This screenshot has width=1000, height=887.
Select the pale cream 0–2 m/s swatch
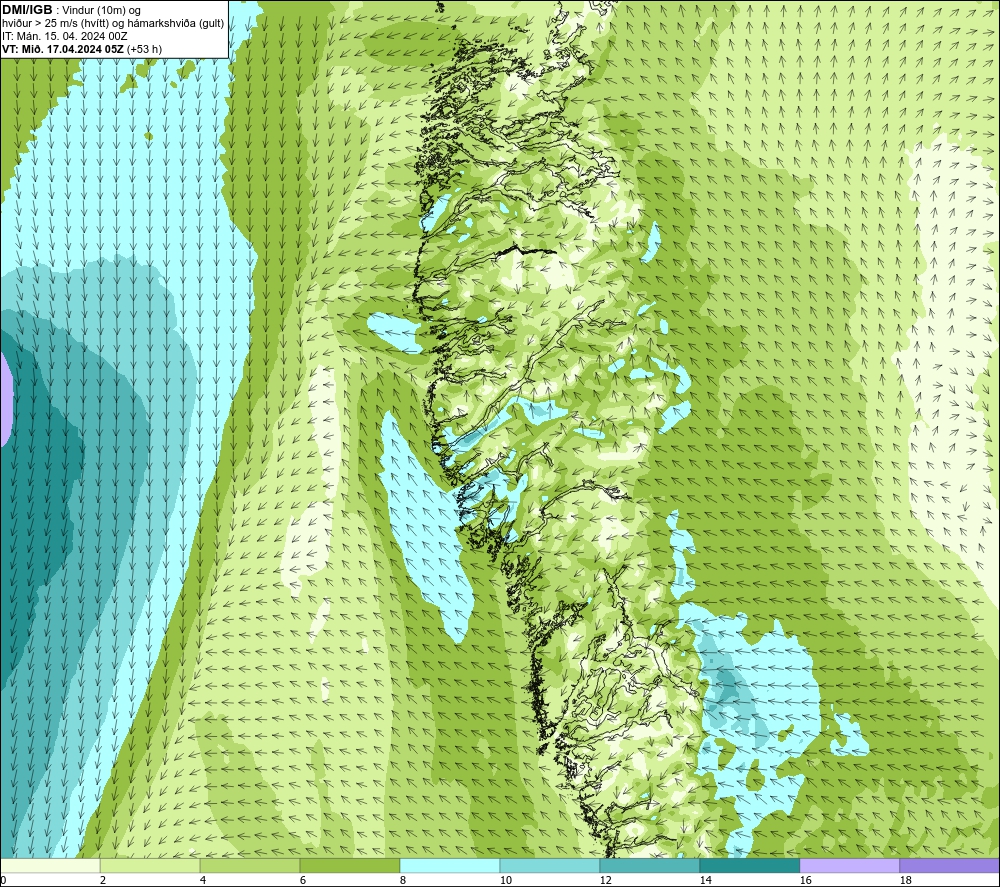point(50,865)
